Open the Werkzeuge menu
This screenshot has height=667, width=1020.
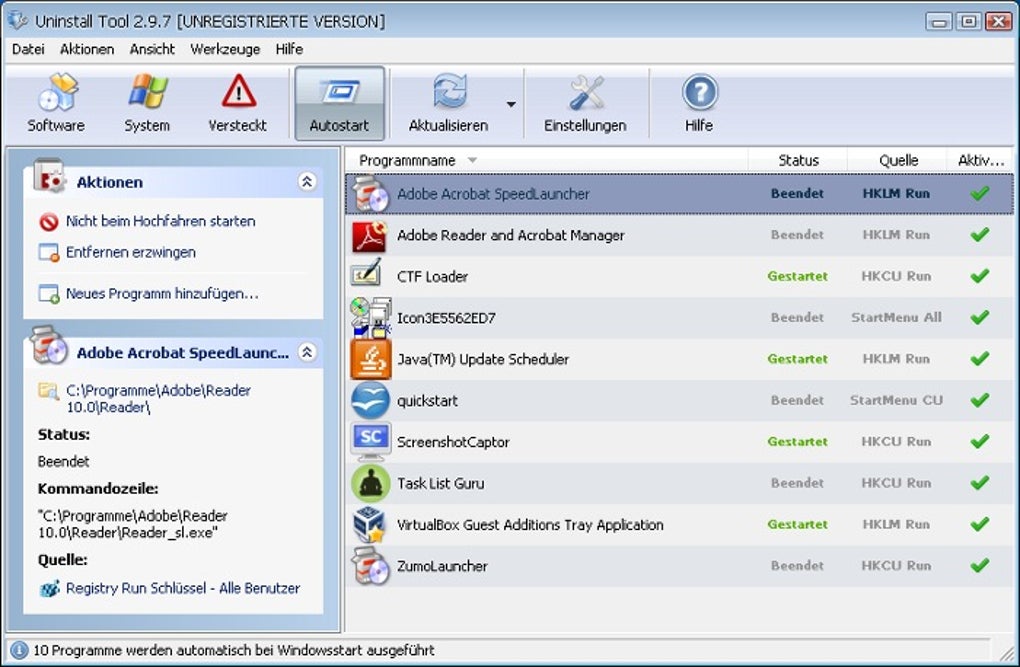point(225,49)
